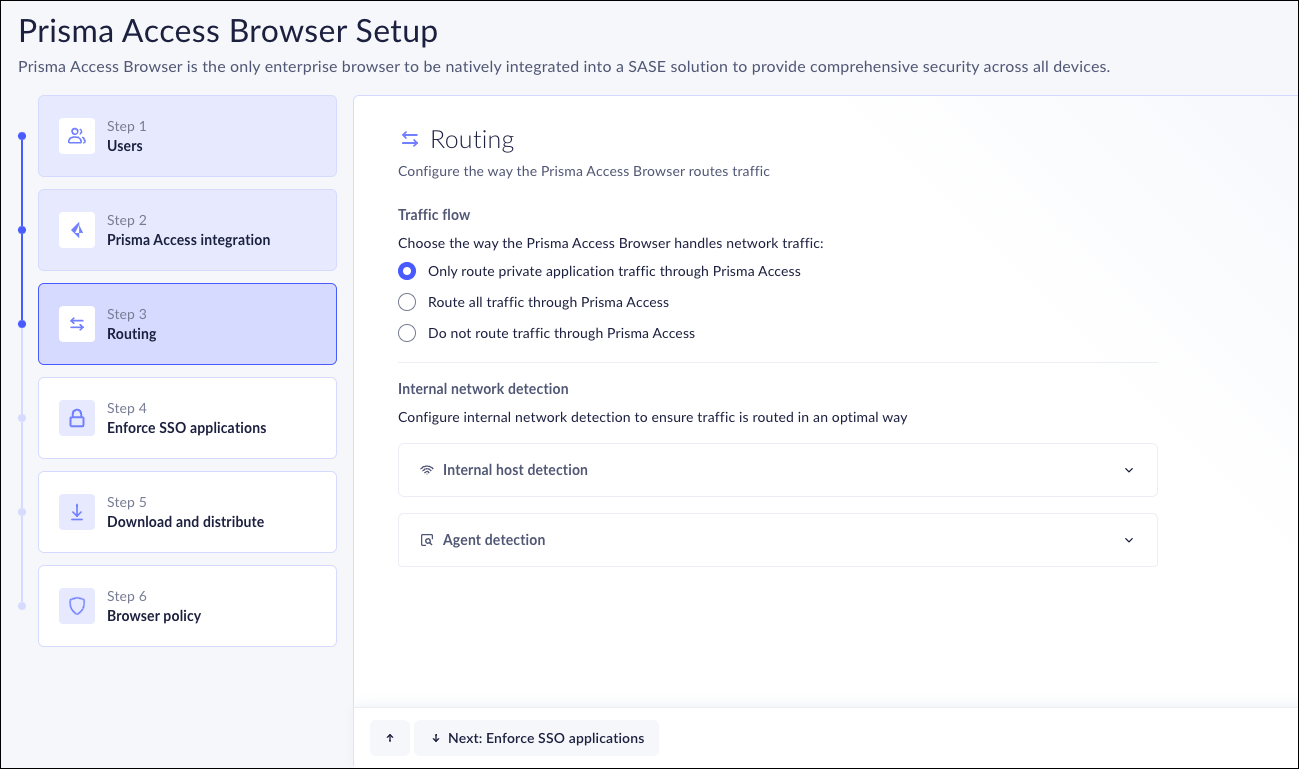The image size is (1299, 769).
Task: Click the up arrow previous step button
Action: [x=390, y=738]
